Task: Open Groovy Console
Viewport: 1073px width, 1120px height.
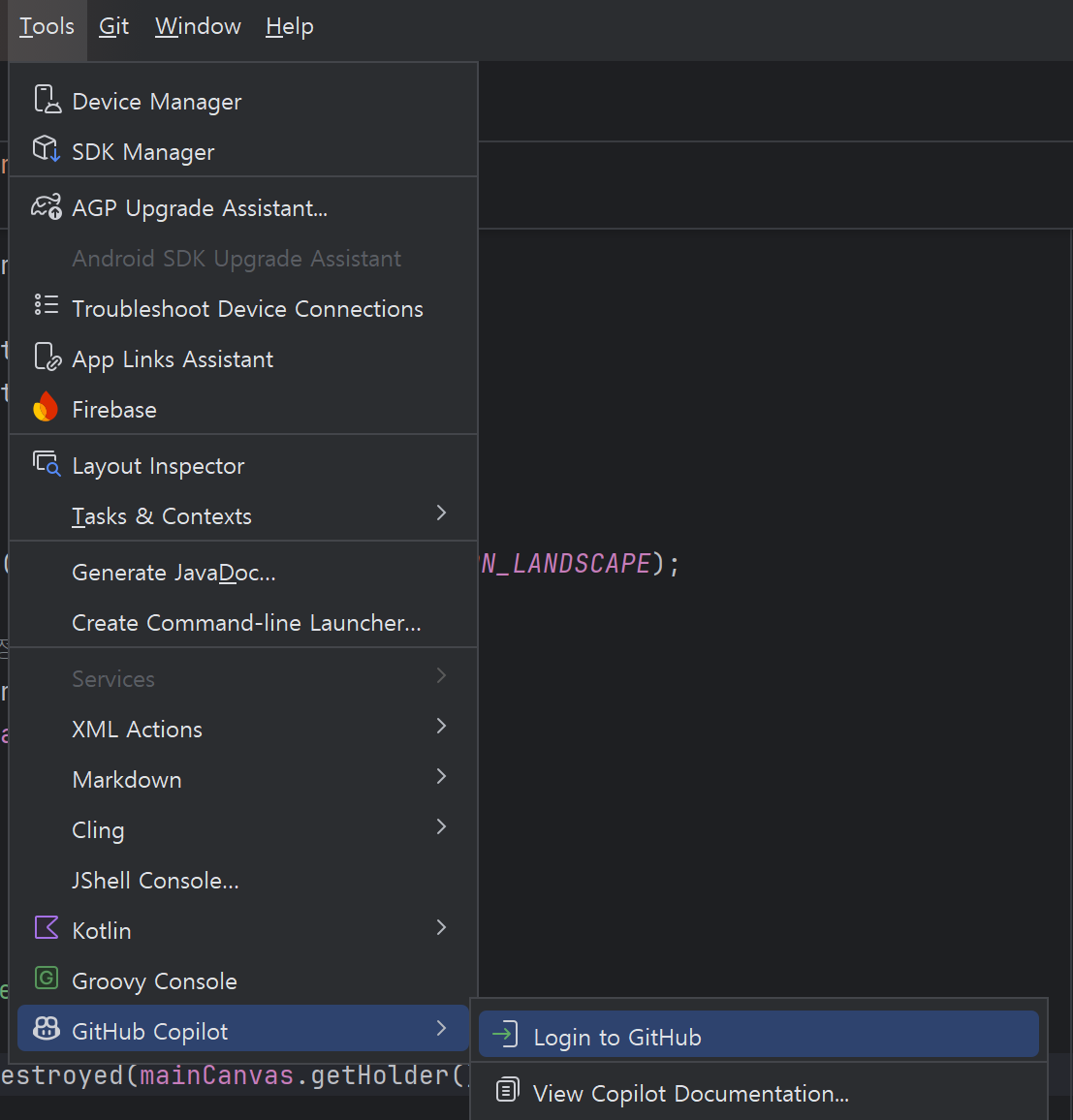Action: tap(243, 980)
